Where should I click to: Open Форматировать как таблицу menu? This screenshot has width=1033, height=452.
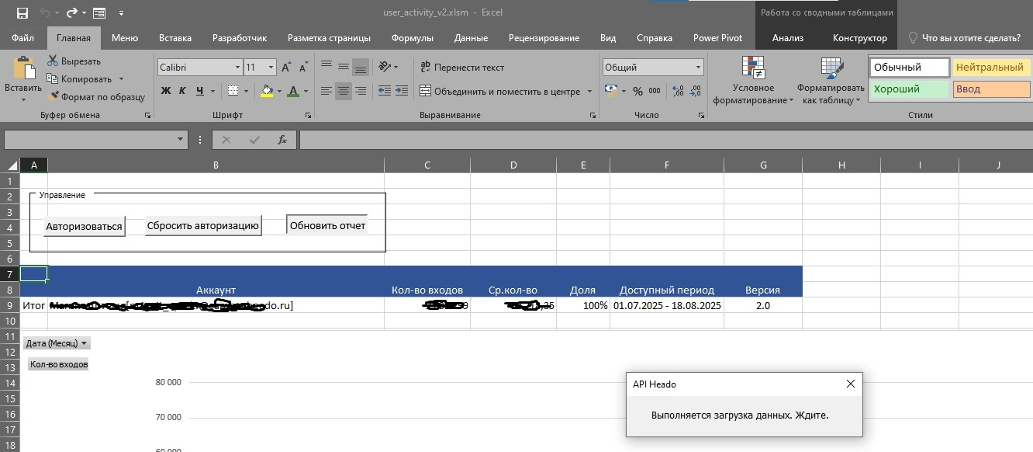830,81
